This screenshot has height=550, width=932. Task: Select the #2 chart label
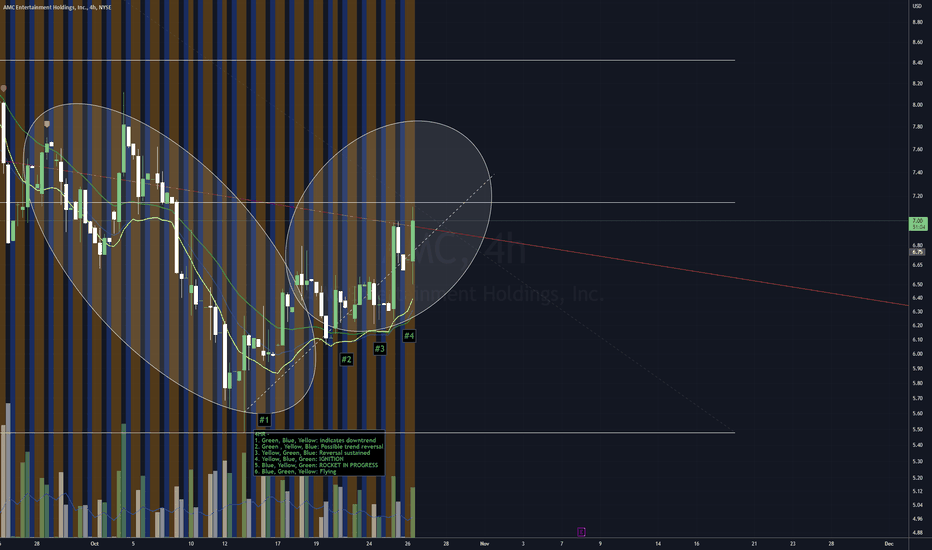pos(347,359)
